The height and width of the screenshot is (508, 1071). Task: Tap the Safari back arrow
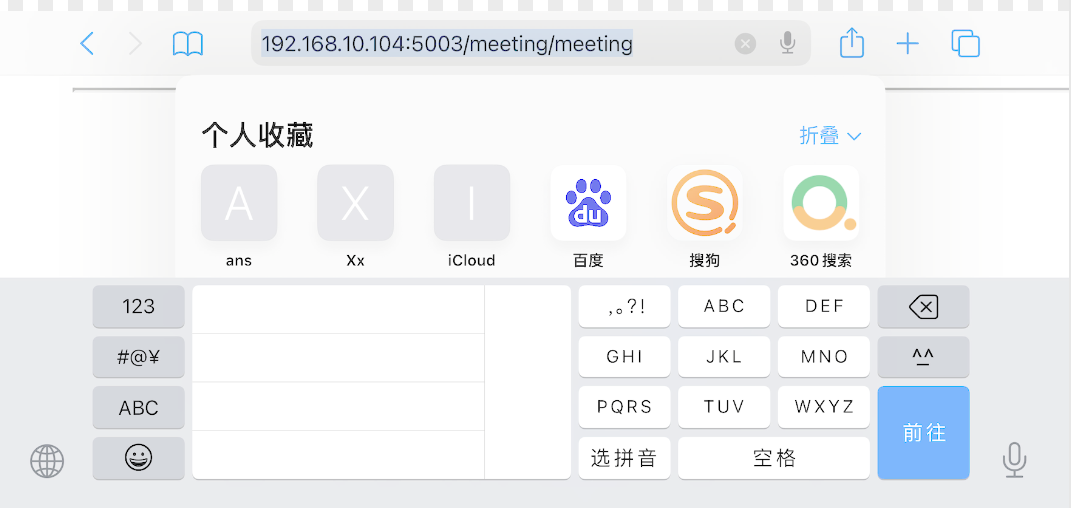88,44
